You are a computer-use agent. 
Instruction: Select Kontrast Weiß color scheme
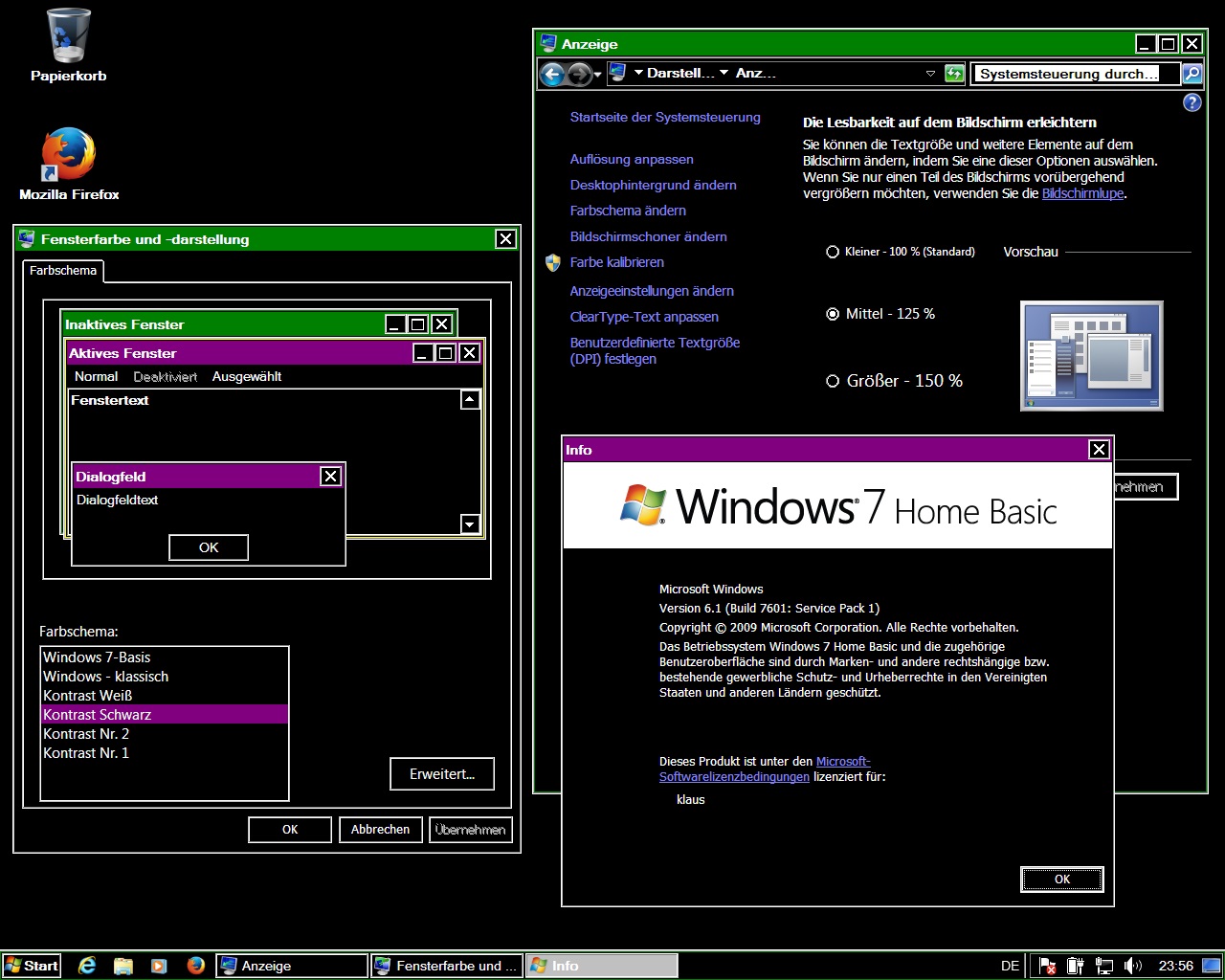click(165, 696)
